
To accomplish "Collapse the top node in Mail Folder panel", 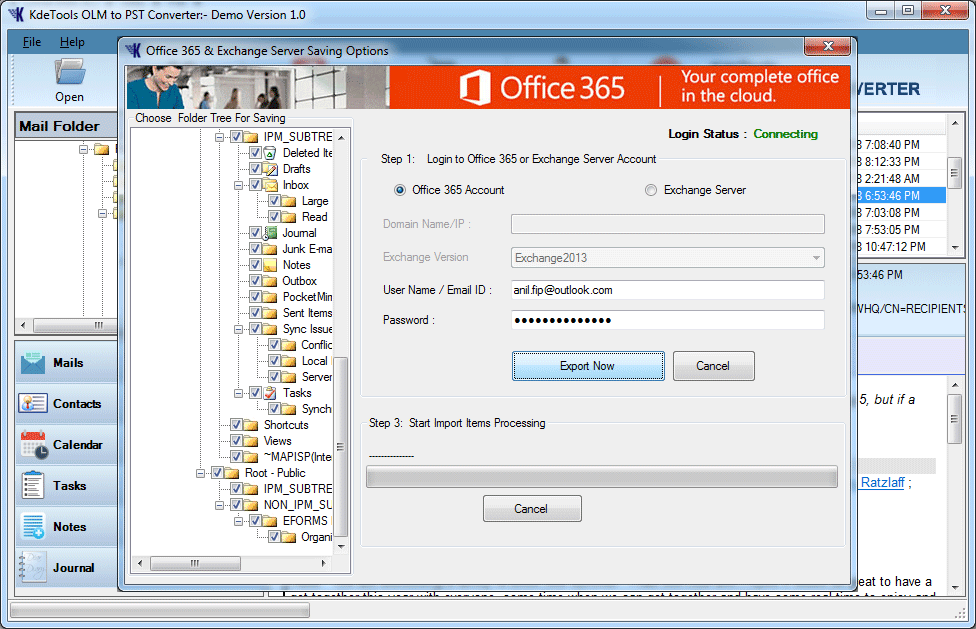I will [x=83, y=149].
